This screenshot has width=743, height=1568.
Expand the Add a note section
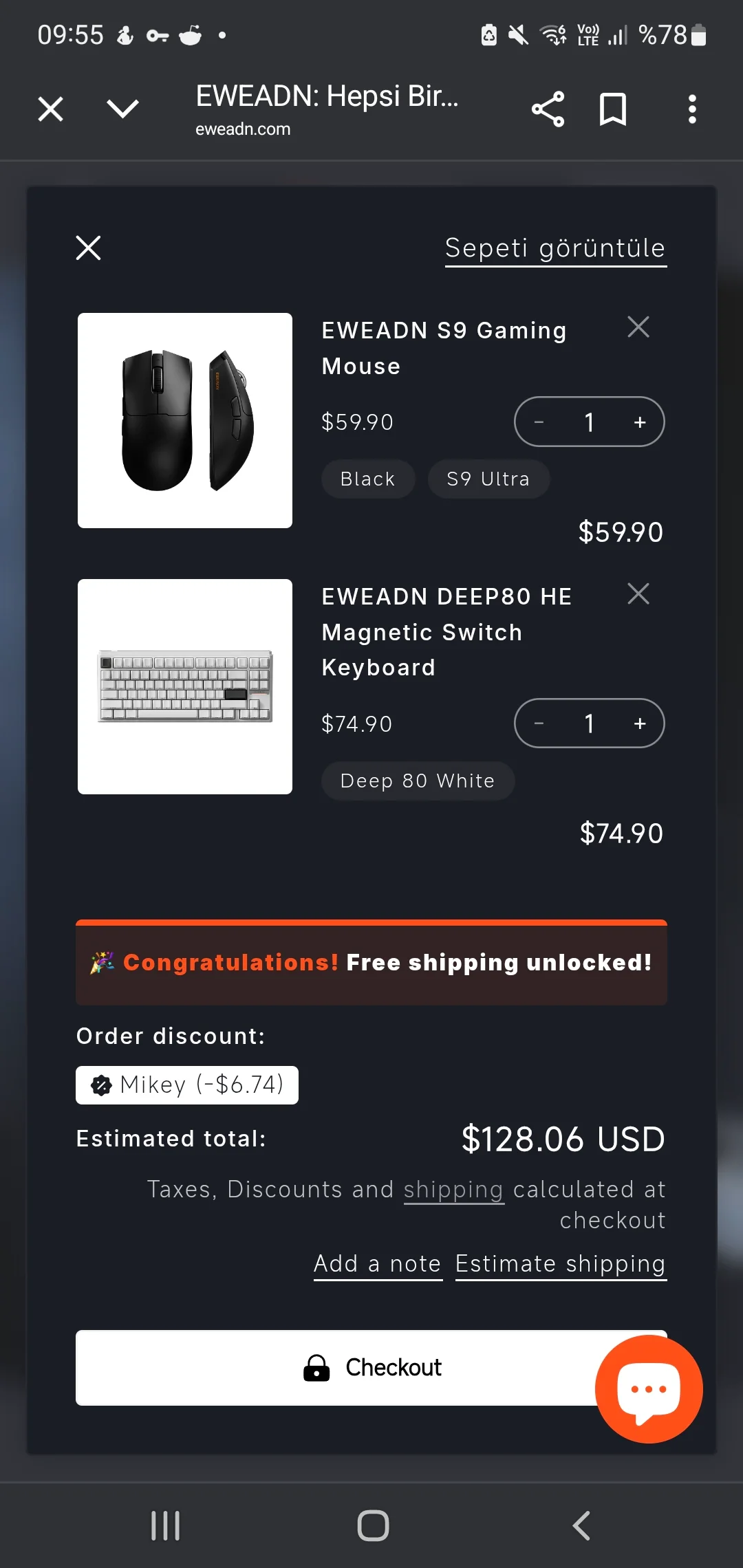pos(378,1264)
